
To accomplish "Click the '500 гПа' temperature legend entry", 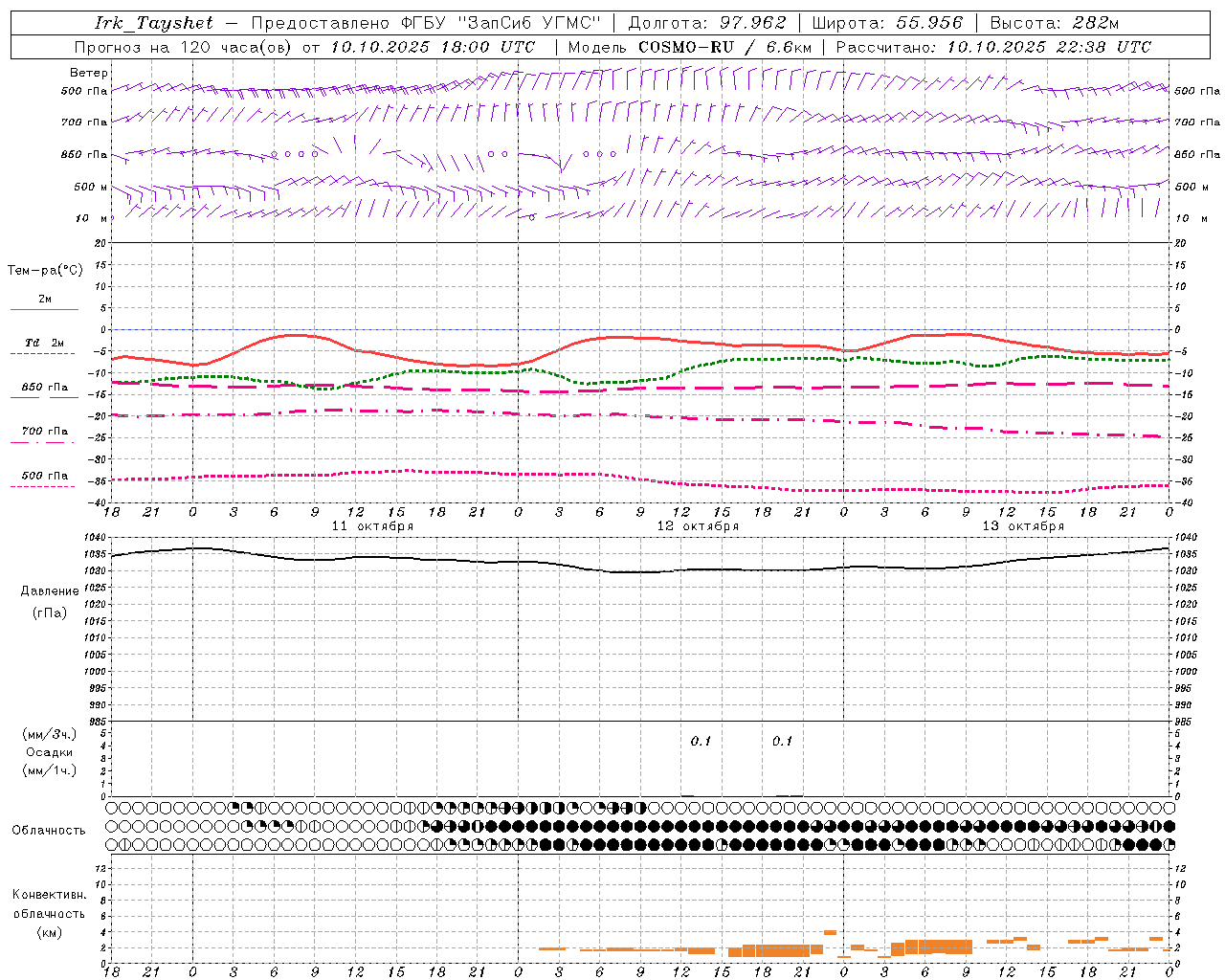I will (x=45, y=476).
